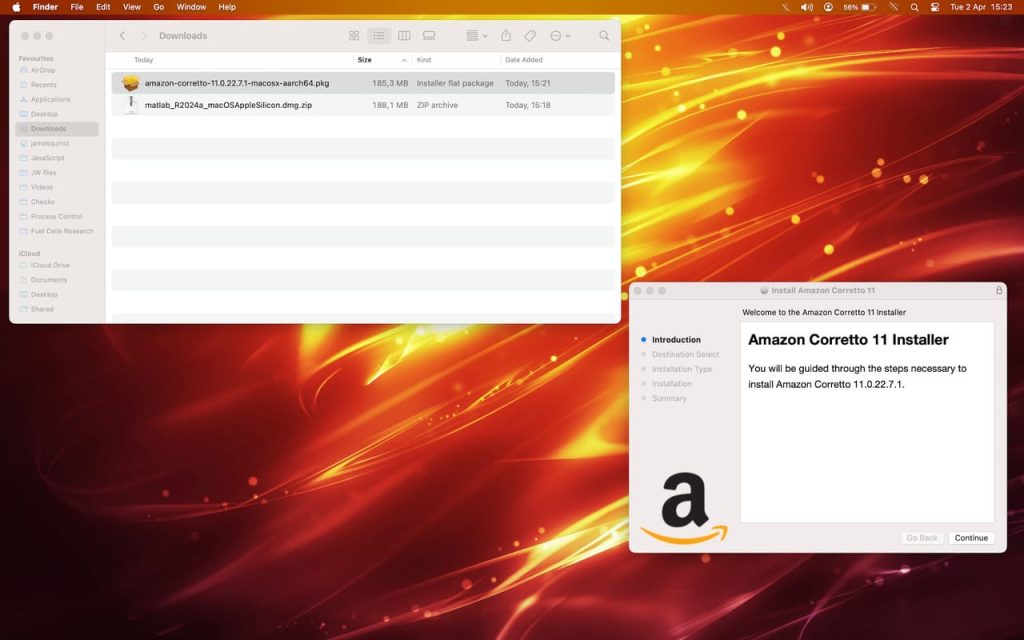Go forward in Finder with the forward arrow
Viewport: 1024px width, 640px height.
pyautogui.click(x=144, y=36)
